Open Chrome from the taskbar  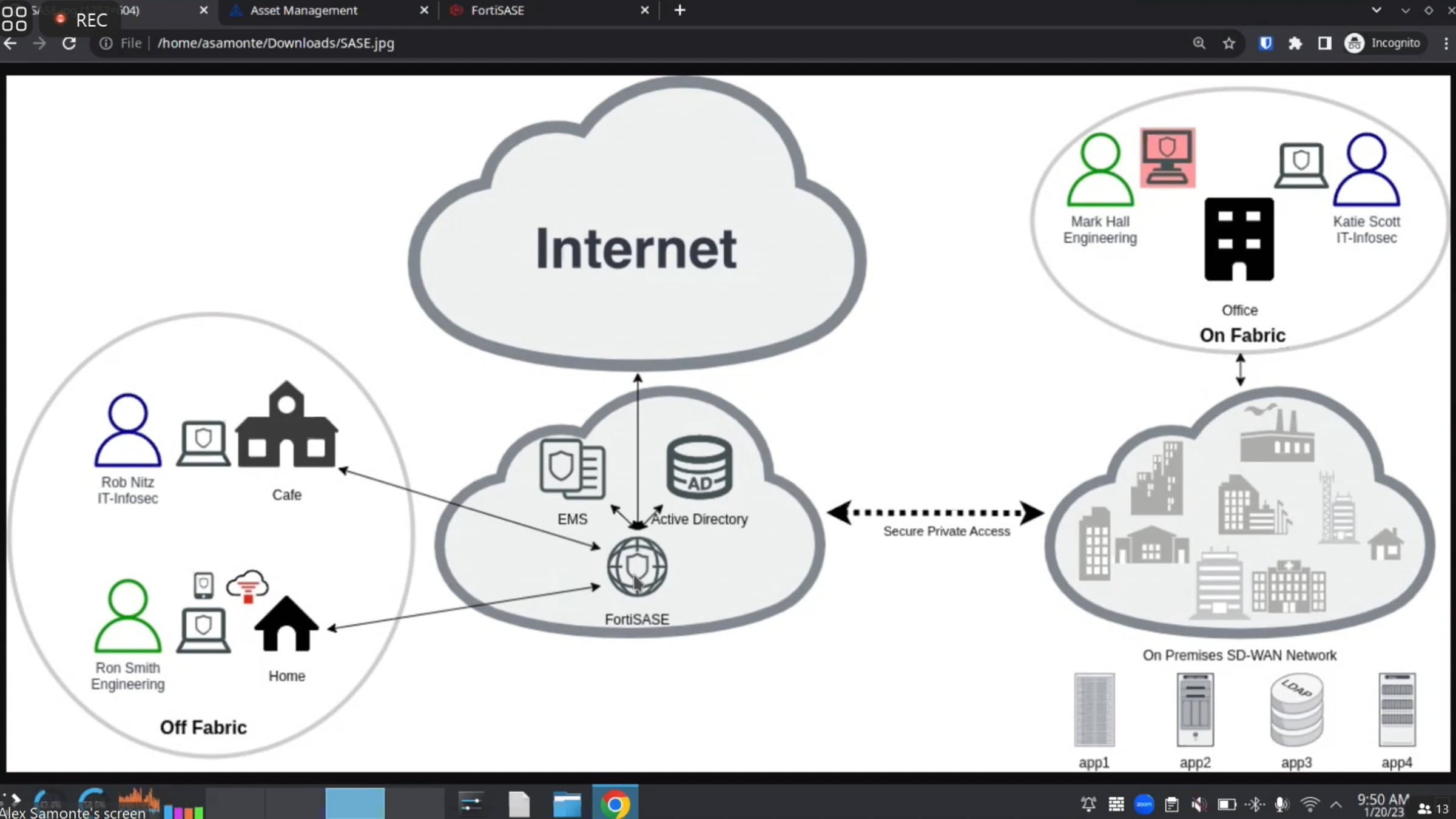pyautogui.click(x=615, y=804)
